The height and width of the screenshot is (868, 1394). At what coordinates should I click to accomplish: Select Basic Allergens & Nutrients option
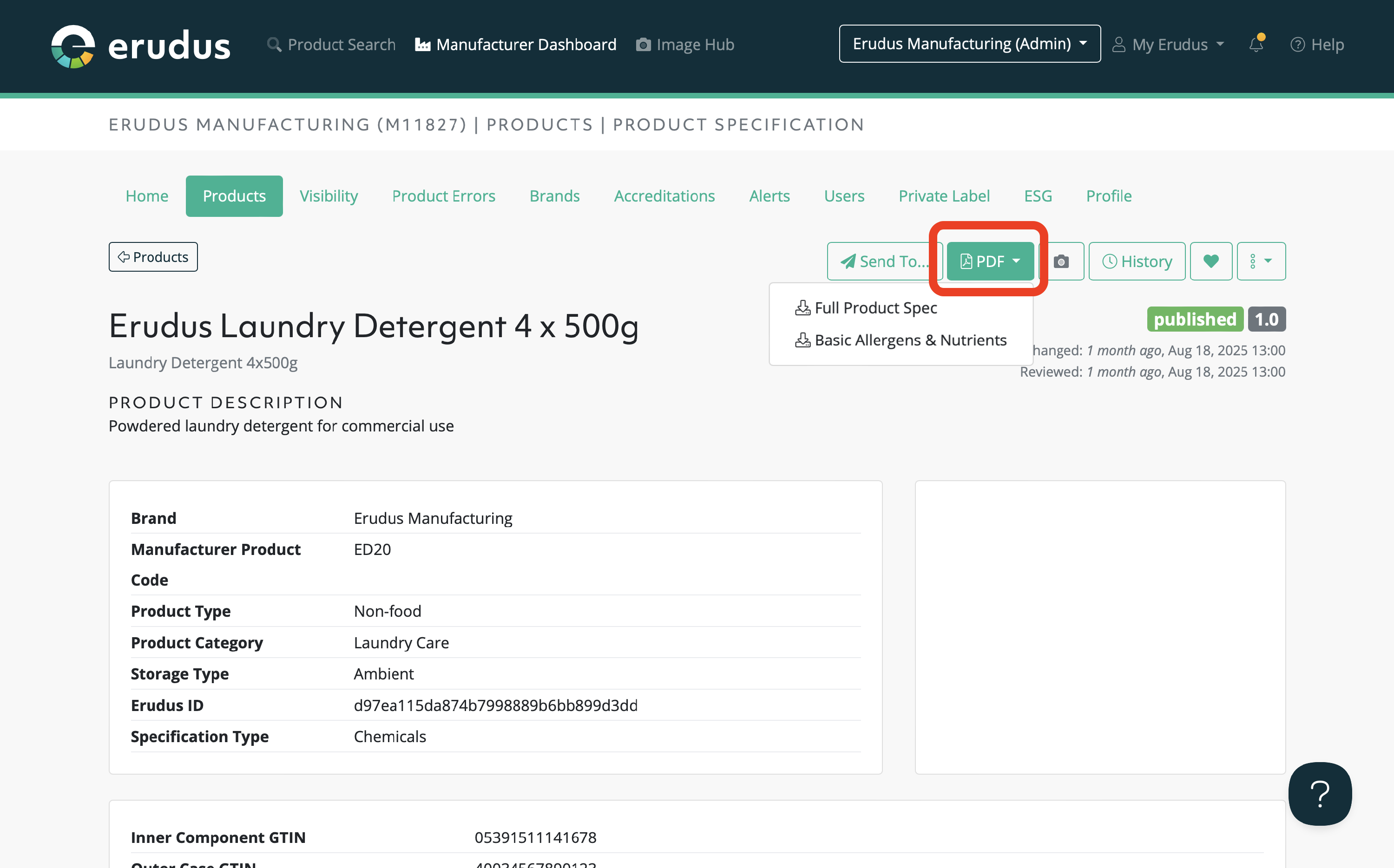(x=901, y=340)
